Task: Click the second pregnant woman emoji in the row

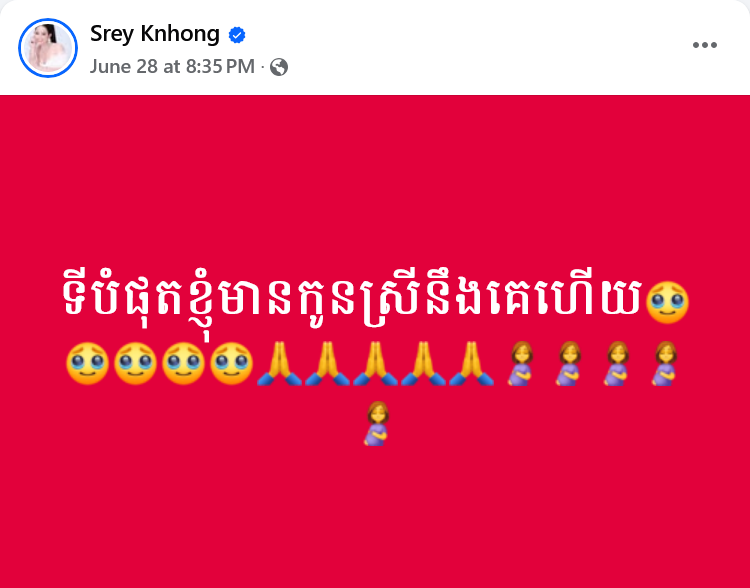Action: pyautogui.click(x=568, y=363)
